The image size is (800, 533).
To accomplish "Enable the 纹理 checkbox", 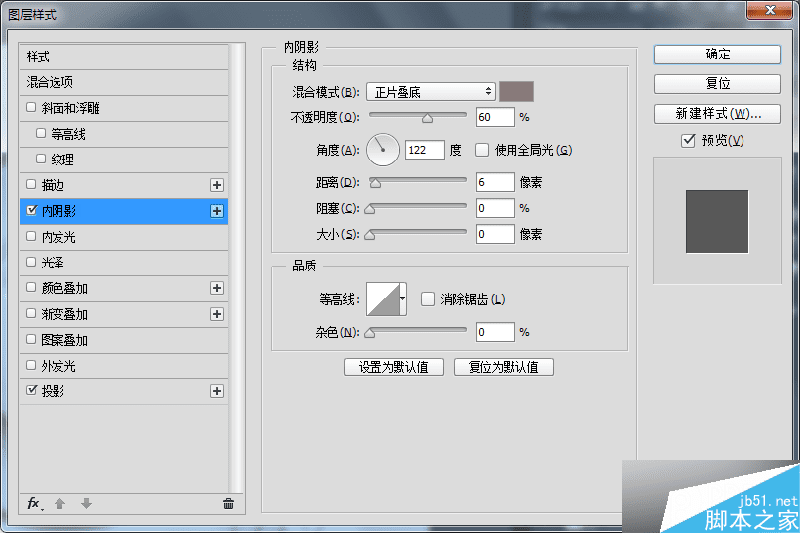I will [41, 159].
